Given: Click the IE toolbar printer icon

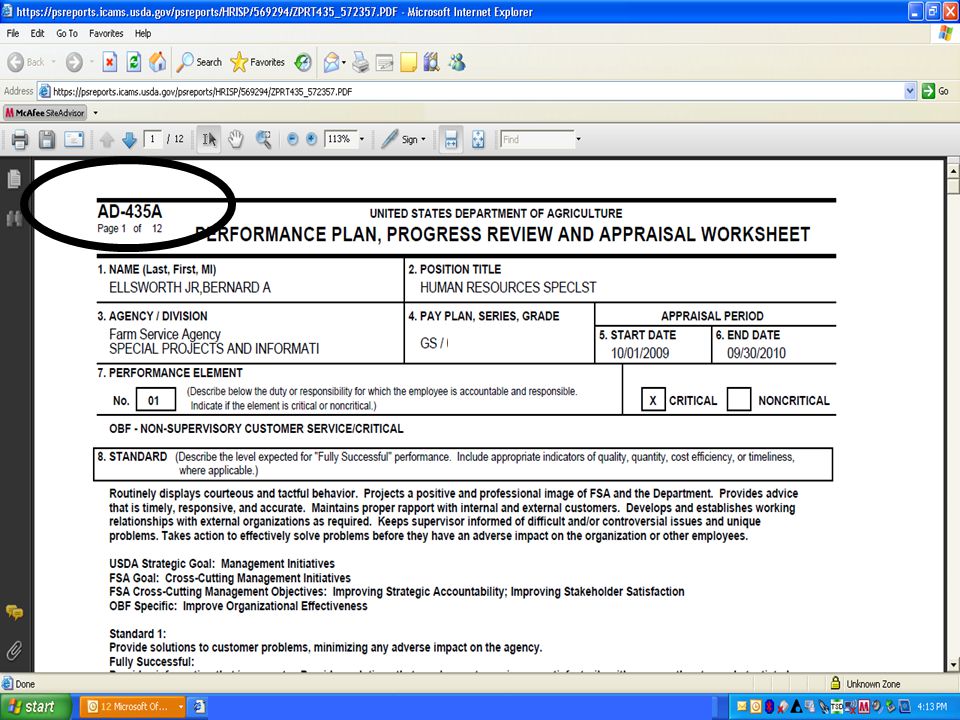Looking at the screenshot, I should [361, 62].
